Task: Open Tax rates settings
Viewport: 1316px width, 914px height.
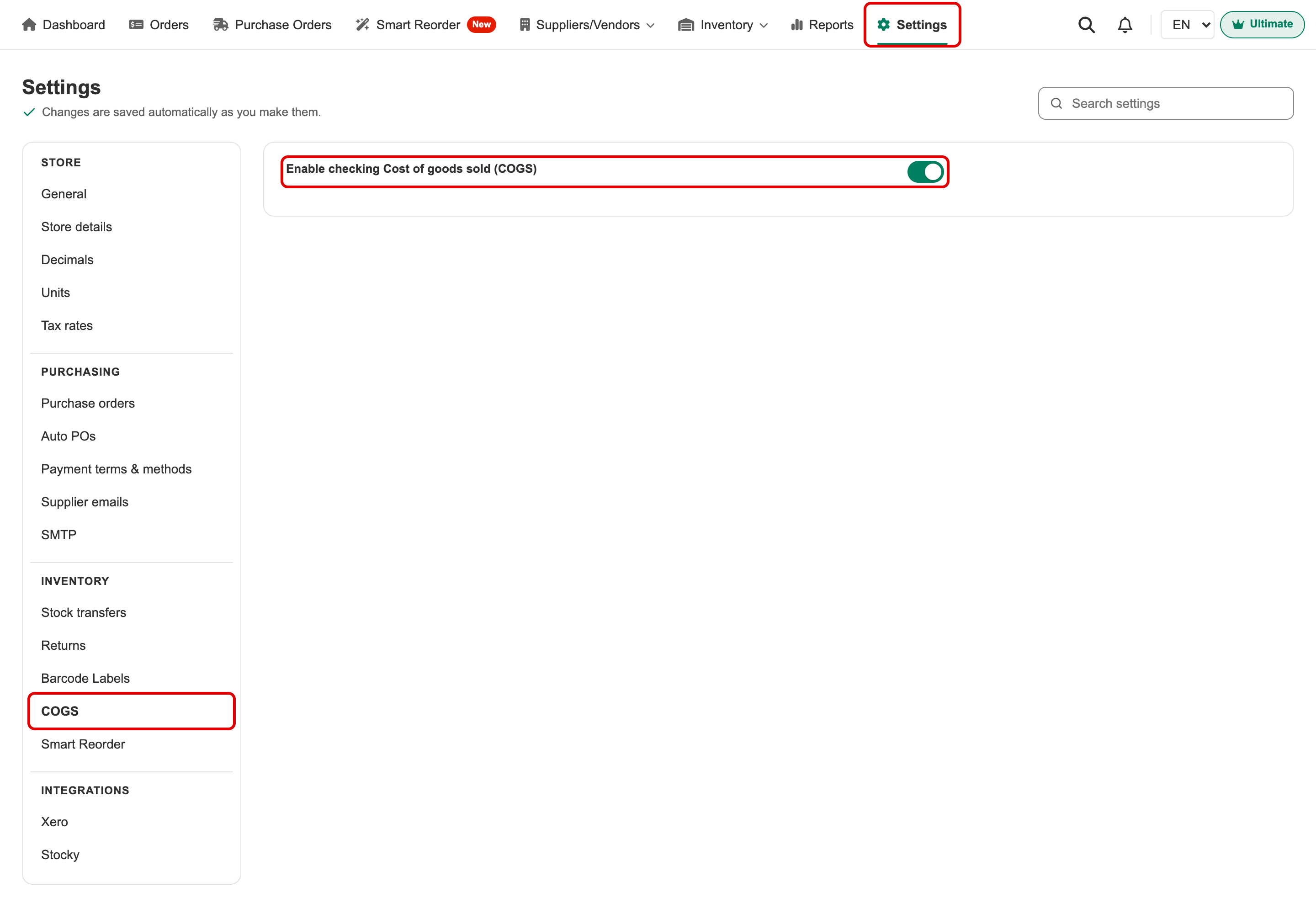Action: click(x=67, y=325)
